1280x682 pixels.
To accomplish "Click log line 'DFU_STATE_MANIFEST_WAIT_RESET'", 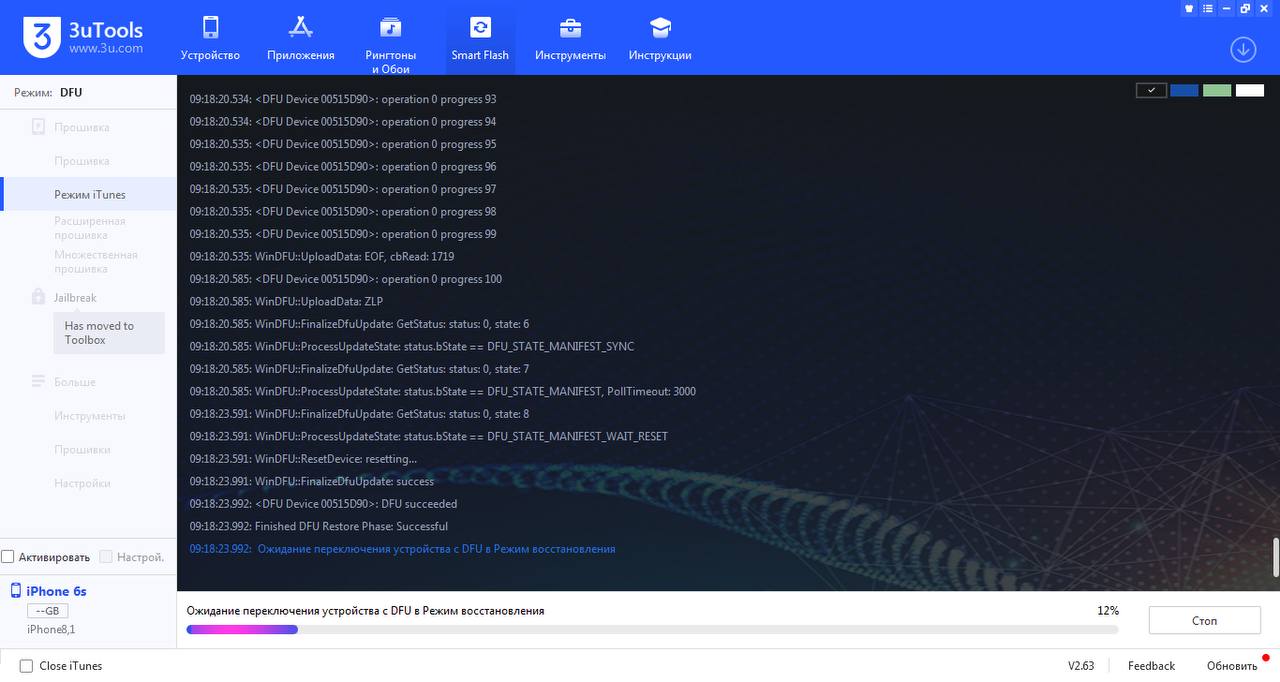I will [x=429, y=436].
